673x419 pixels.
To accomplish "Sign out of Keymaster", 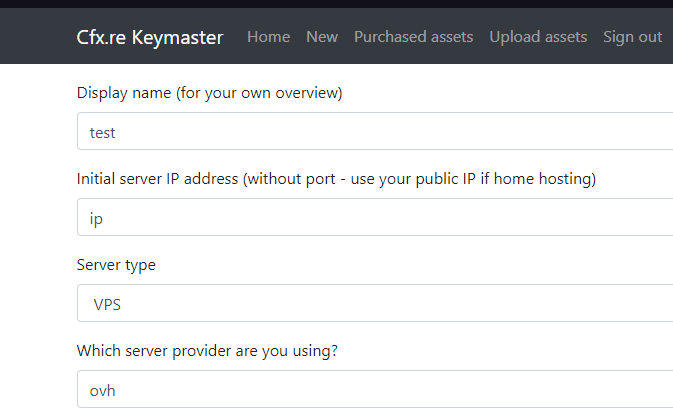I will 632,37.
